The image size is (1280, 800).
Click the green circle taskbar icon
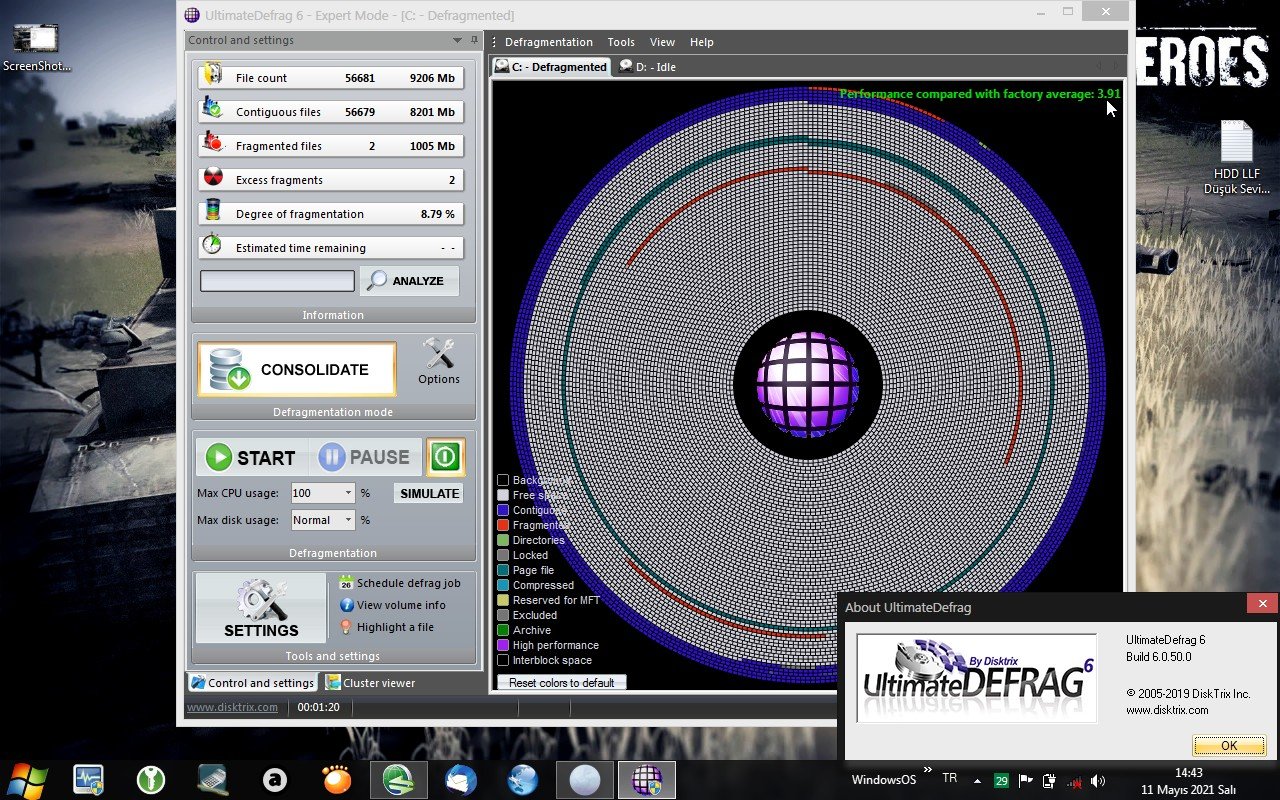pyautogui.click(x=150, y=780)
